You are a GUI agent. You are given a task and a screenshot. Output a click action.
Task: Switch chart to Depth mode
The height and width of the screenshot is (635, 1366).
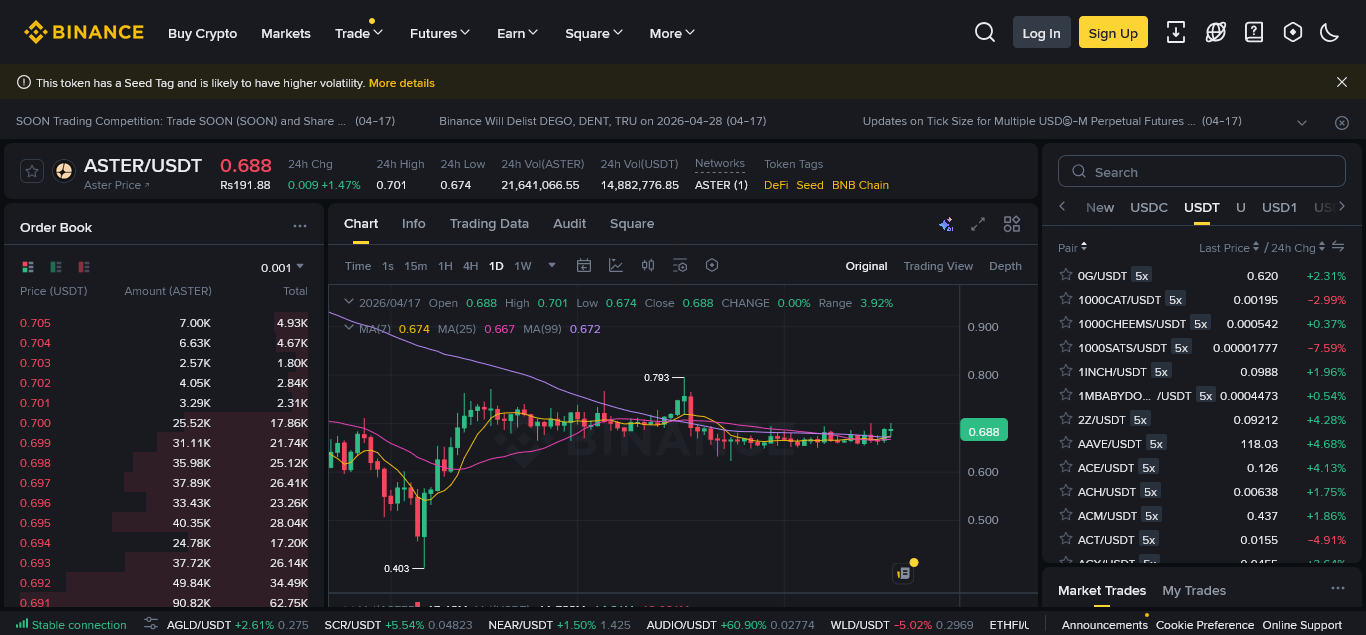tap(1005, 266)
